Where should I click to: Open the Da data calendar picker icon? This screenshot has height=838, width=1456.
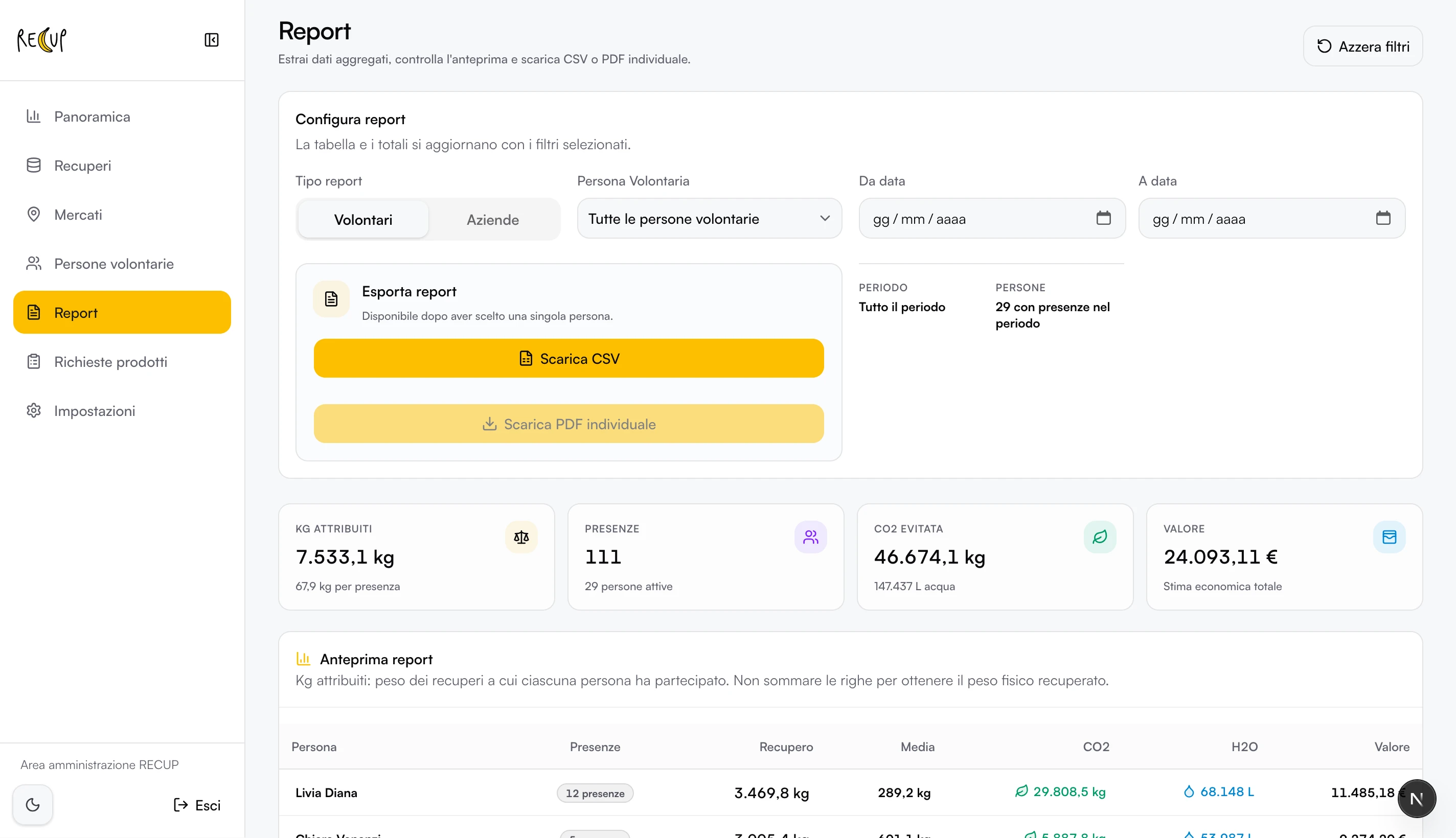pos(1103,218)
